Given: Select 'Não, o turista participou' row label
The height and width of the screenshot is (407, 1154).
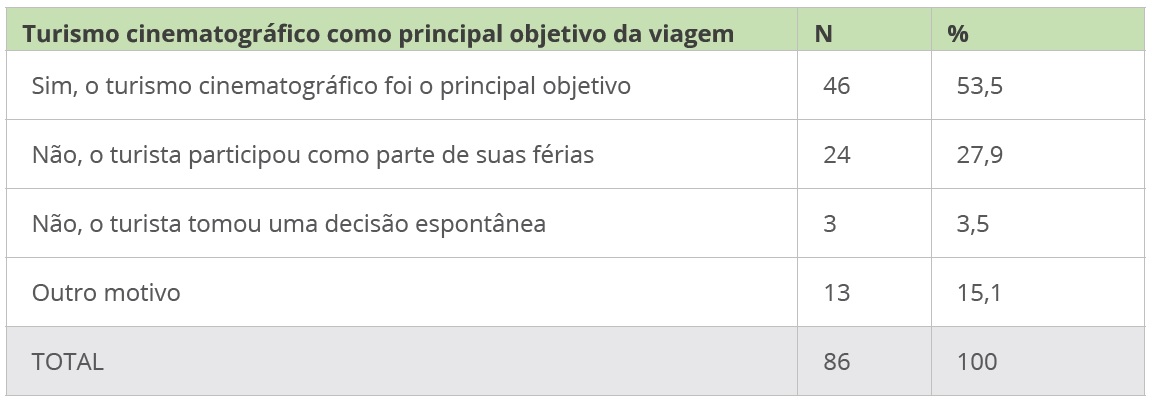Looking at the screenshot, I should (313, 155).
